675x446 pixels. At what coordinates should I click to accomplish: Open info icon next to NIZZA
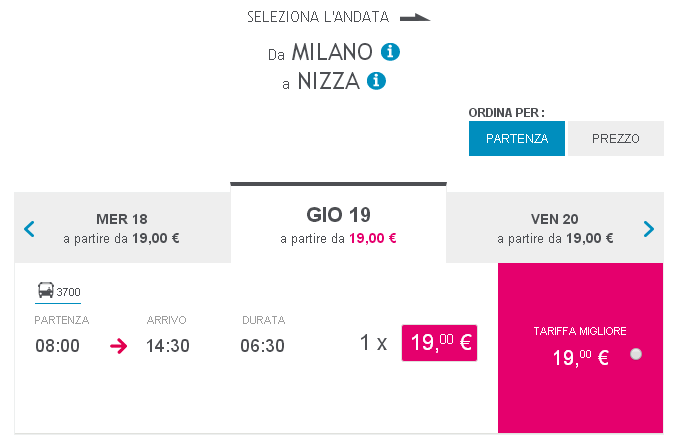pos(376,81)
